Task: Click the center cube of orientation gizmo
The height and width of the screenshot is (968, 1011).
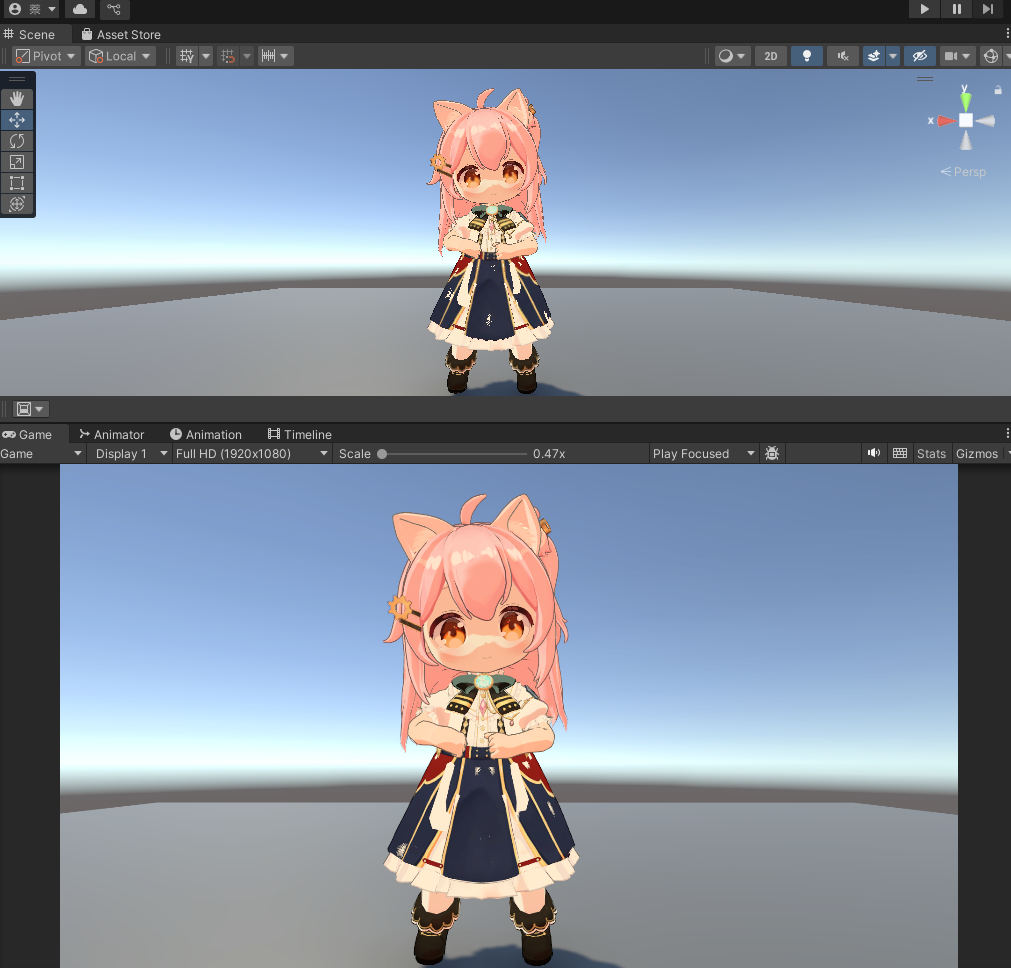Action: [x=965, y=121]
